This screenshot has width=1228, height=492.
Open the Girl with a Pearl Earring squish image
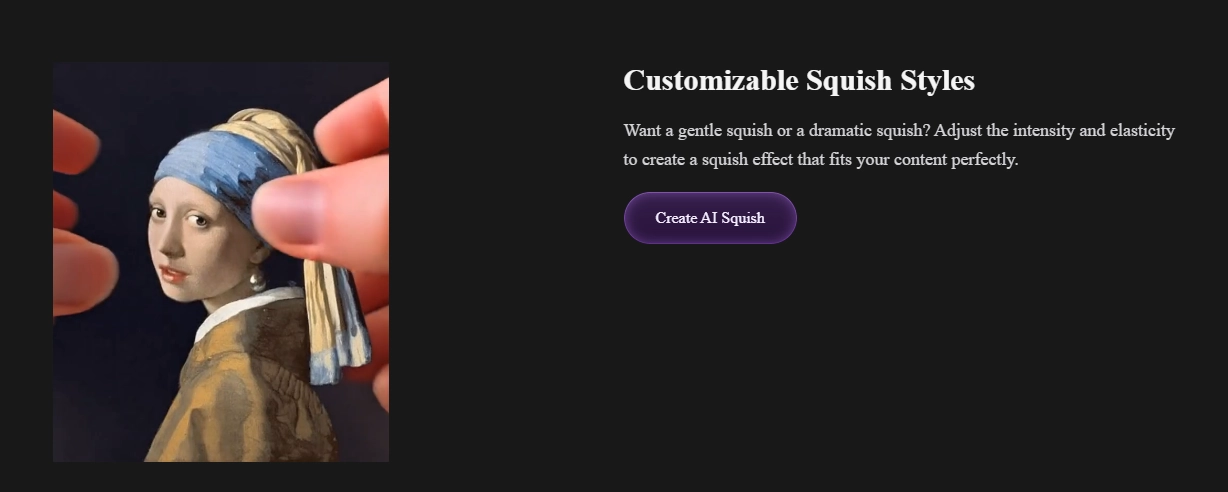coord(221,262)
